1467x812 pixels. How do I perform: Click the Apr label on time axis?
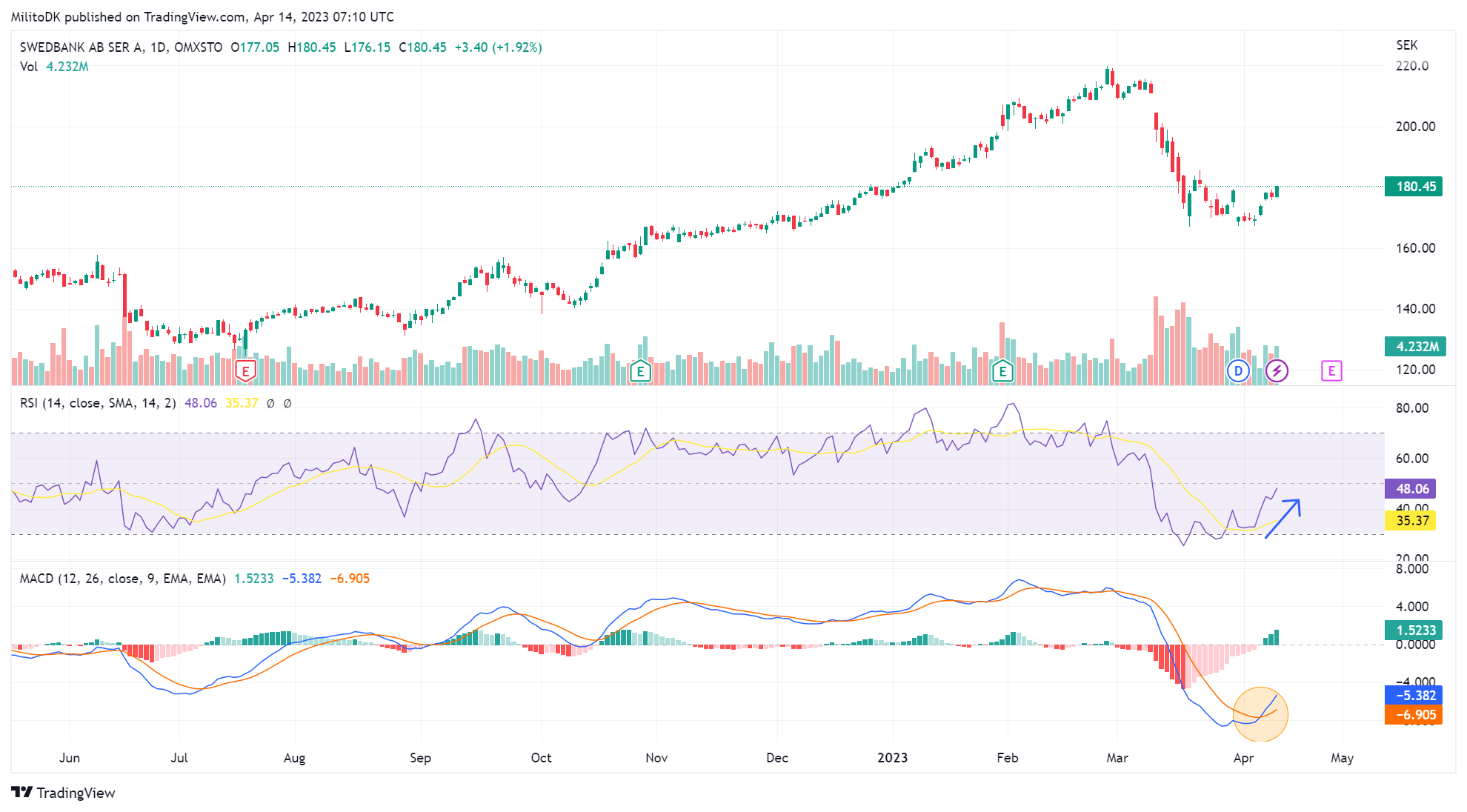click(1244, 758)
